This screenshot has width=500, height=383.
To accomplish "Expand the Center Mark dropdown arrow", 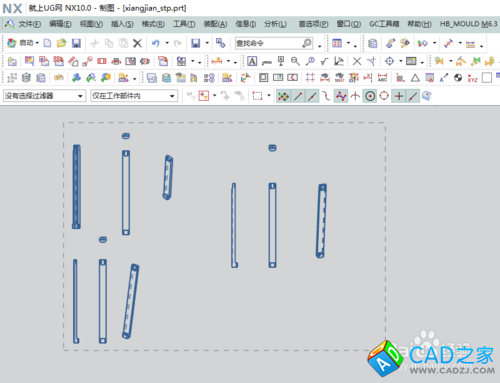I will [x=401, y=61].
